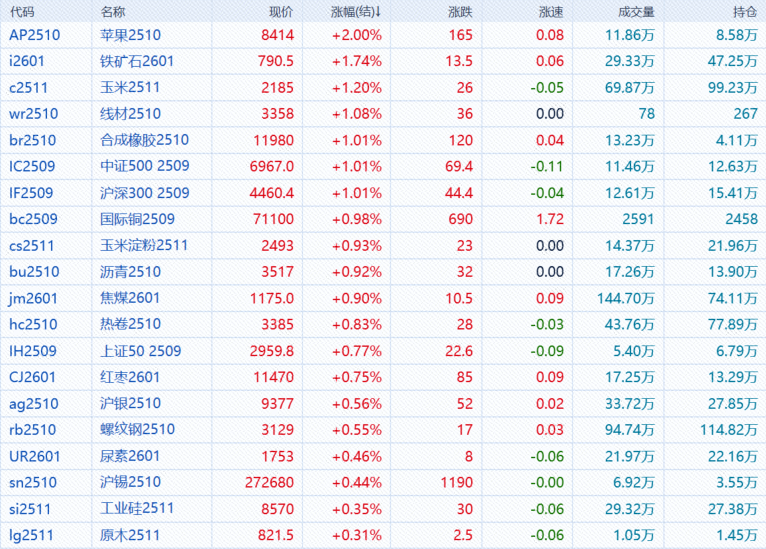This screenshot has width=766, height=549.
Task: Sort the table by 成交量 header
Action: coord(636,12)
